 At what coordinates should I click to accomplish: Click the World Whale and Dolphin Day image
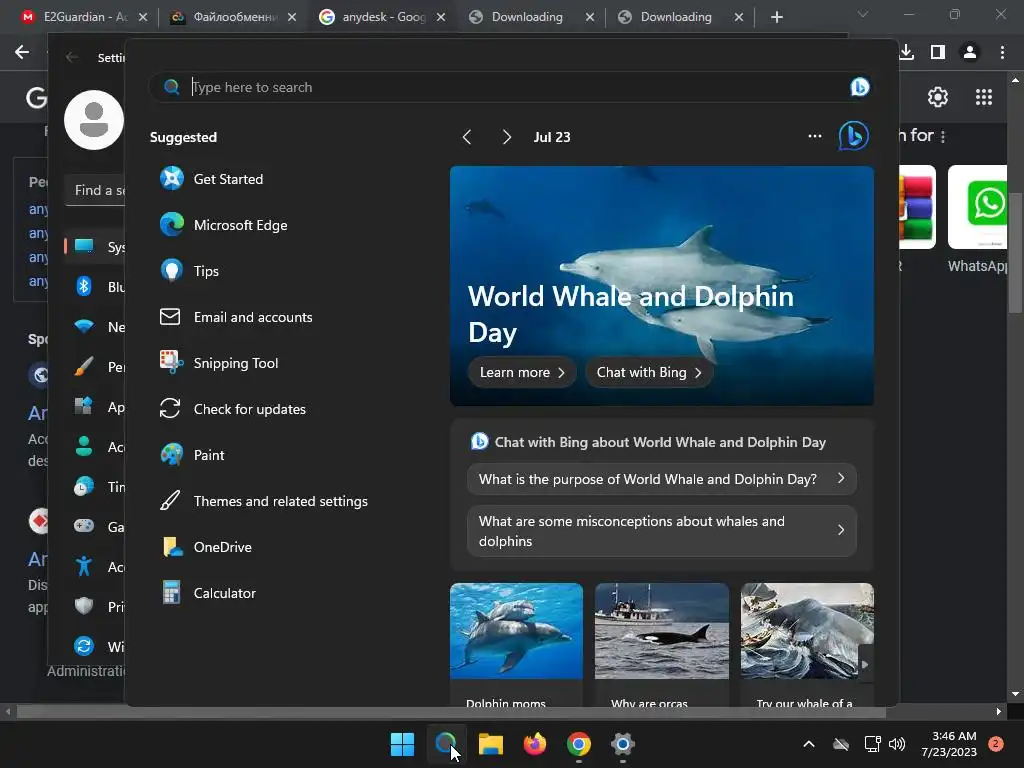[662, 285]
